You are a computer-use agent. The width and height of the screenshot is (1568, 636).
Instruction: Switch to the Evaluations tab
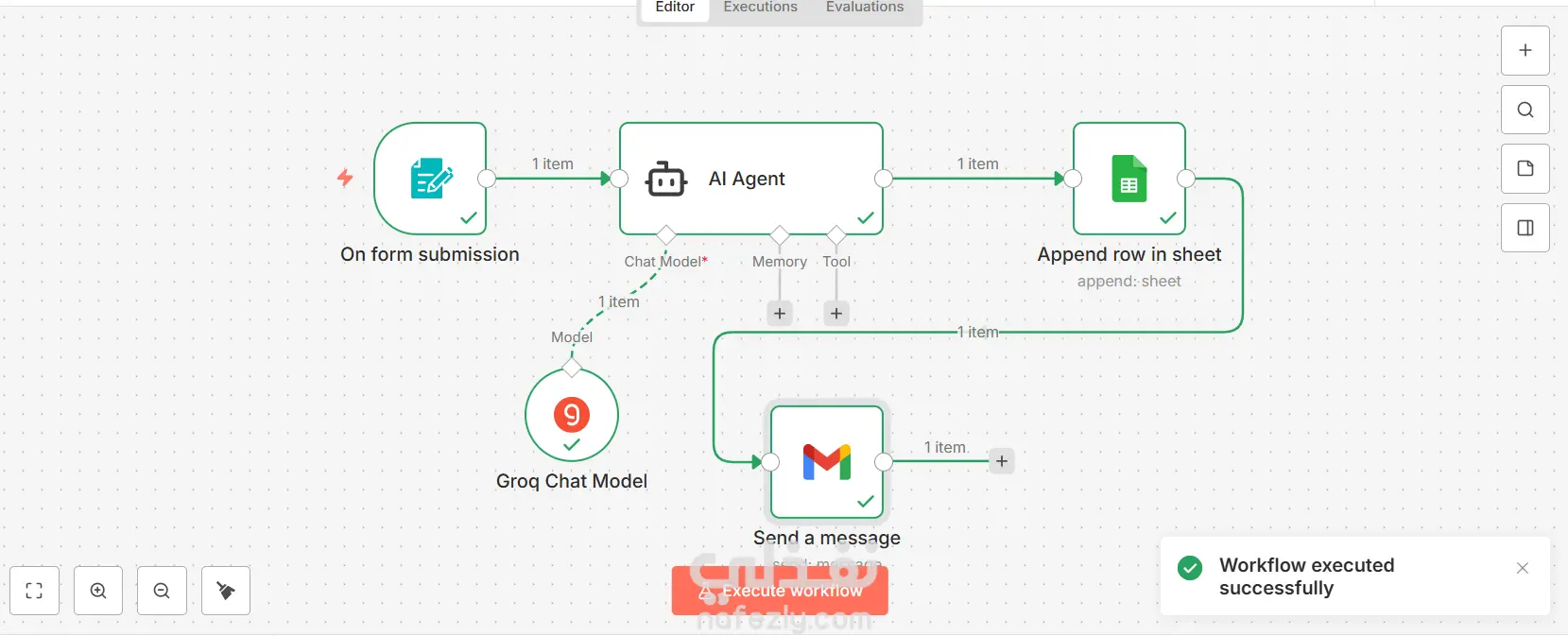coord(864,8)
